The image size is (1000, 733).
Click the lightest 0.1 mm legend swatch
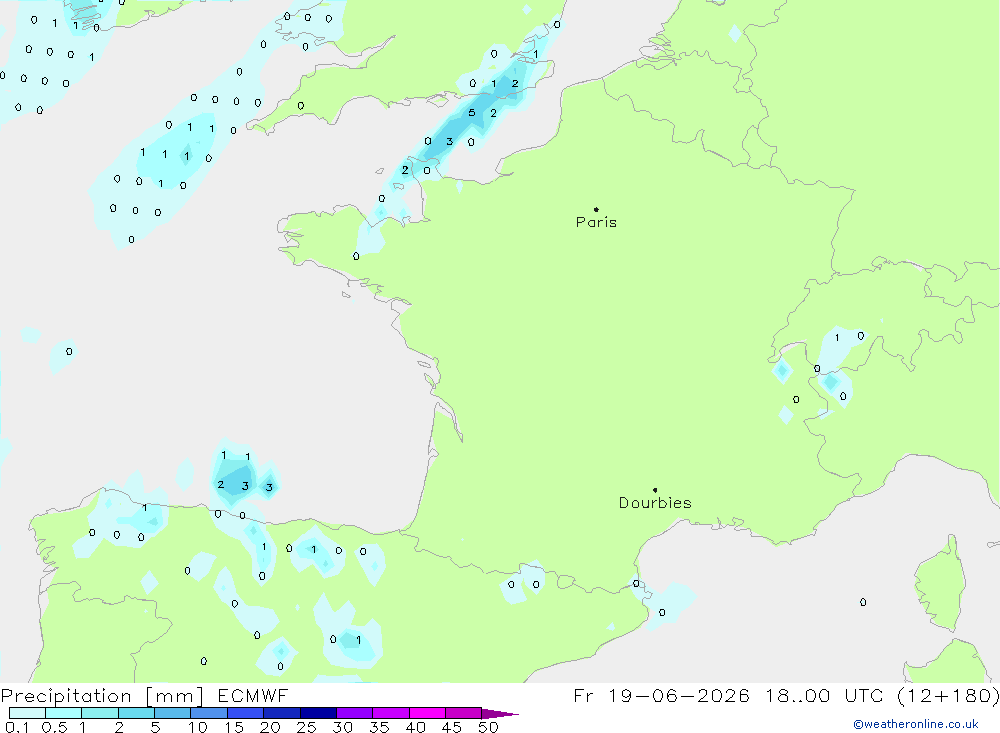click(27, 713)
